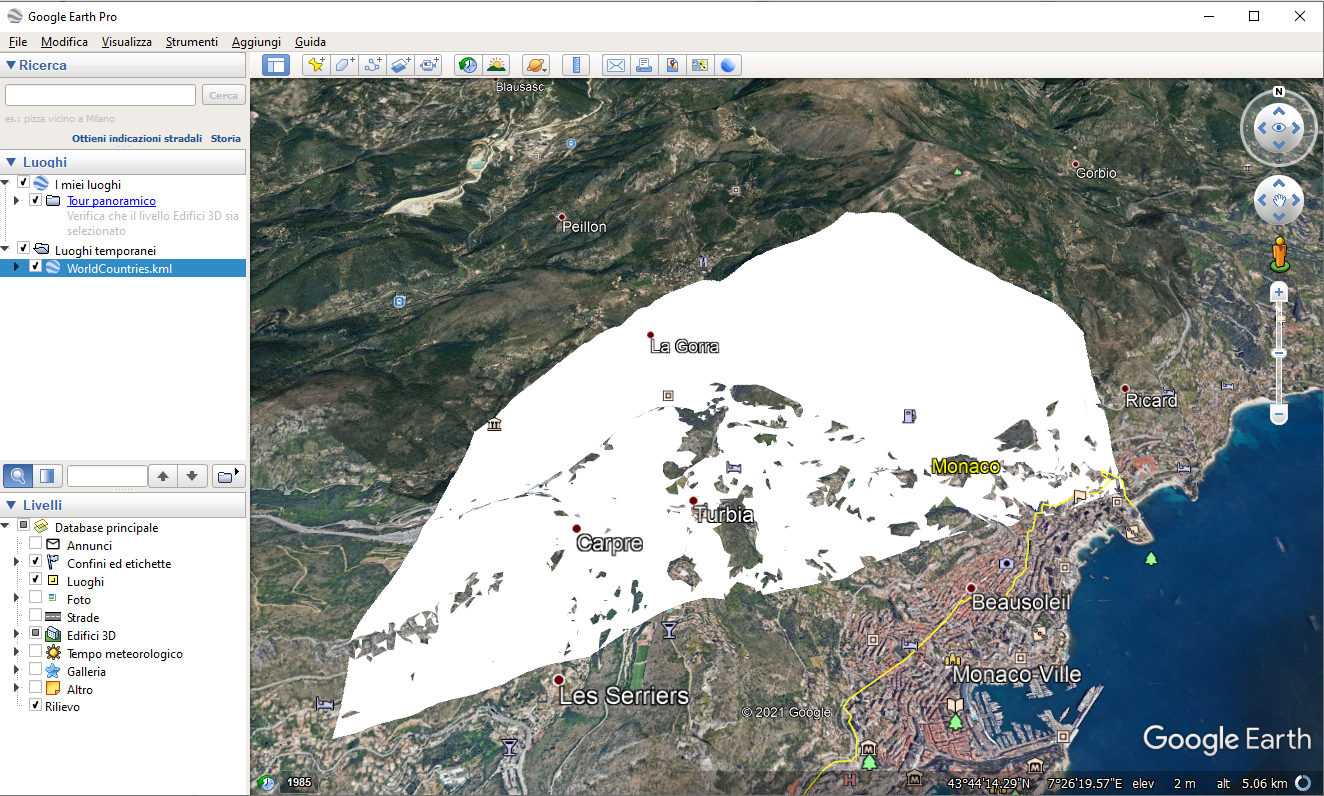Open the Aggiungi menu

point(256,42)
